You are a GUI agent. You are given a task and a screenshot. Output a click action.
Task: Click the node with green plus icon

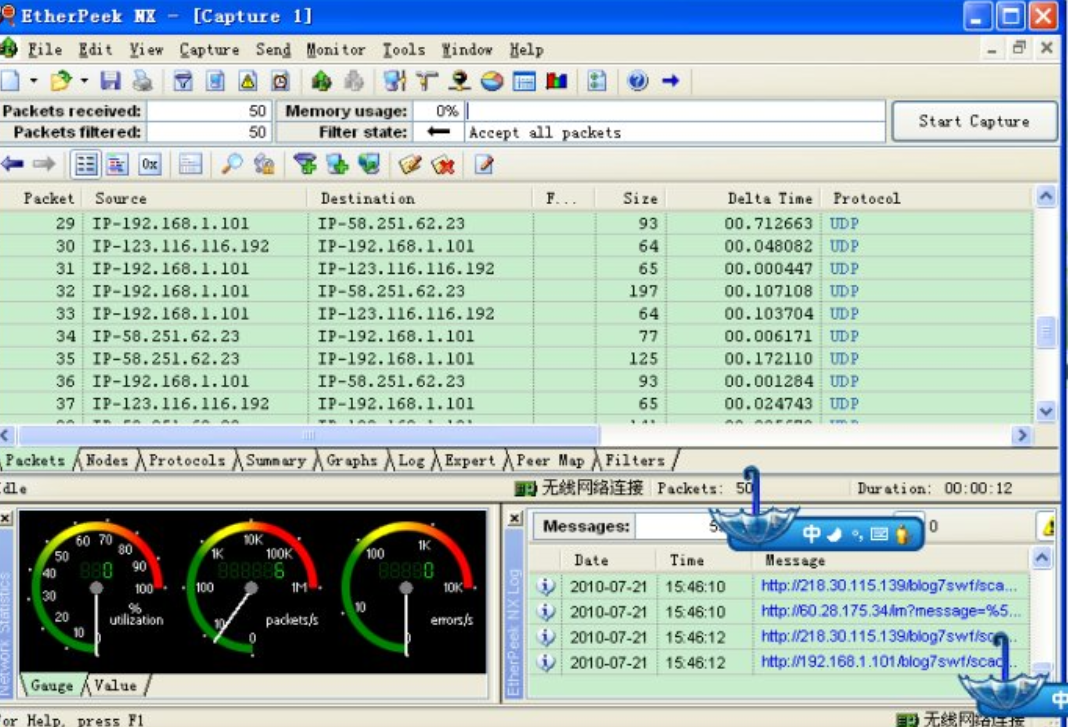(337, 164)
